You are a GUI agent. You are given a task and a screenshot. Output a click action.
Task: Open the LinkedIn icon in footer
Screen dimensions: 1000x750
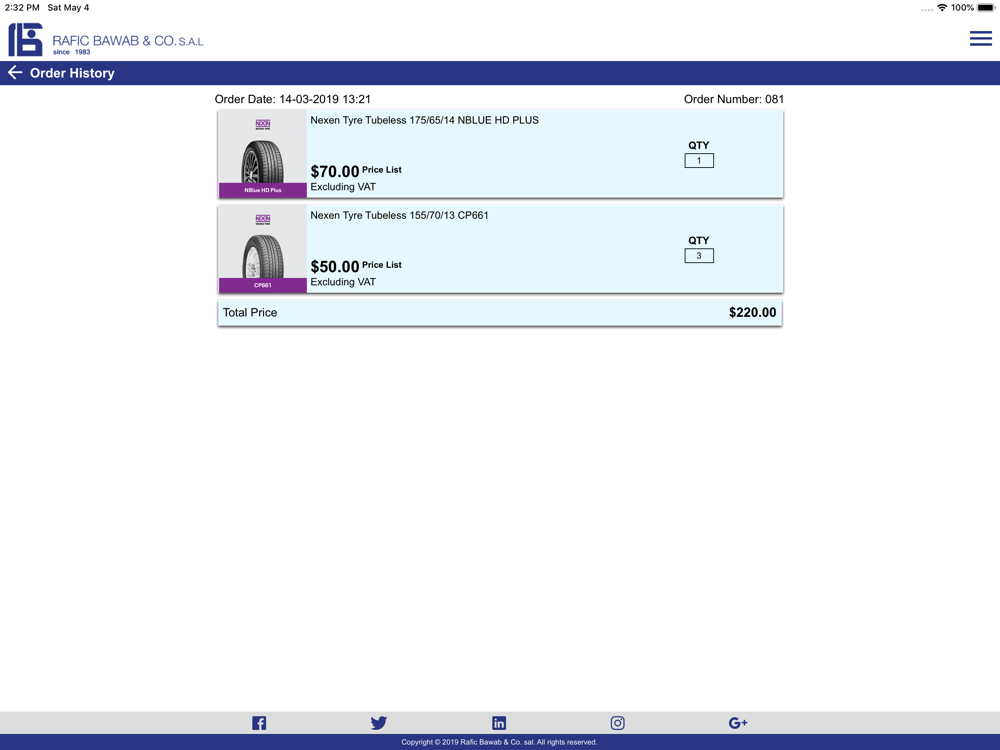[x=499, y=723]
